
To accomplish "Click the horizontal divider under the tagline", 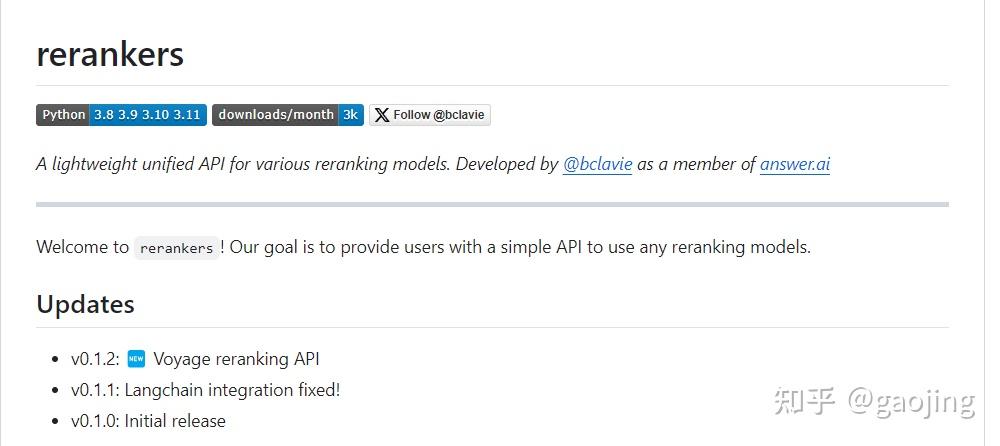I will [492, 204].
